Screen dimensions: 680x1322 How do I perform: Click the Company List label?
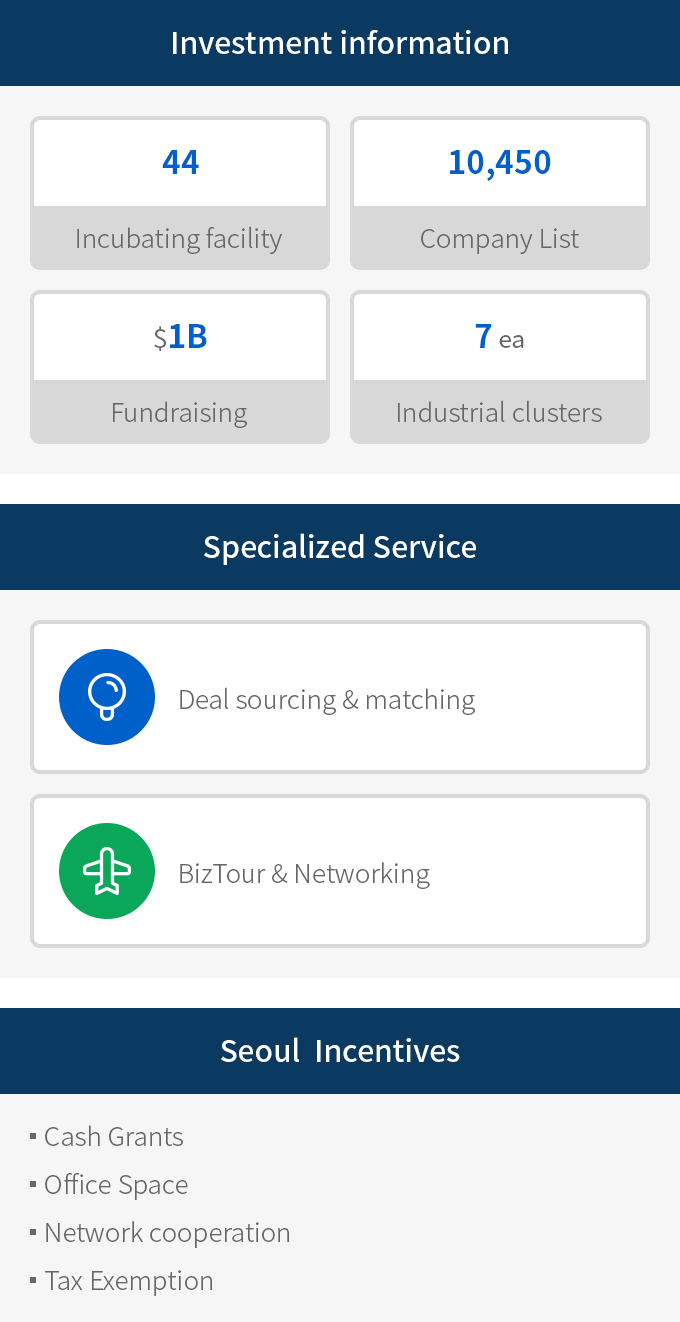tap(500, 239)
